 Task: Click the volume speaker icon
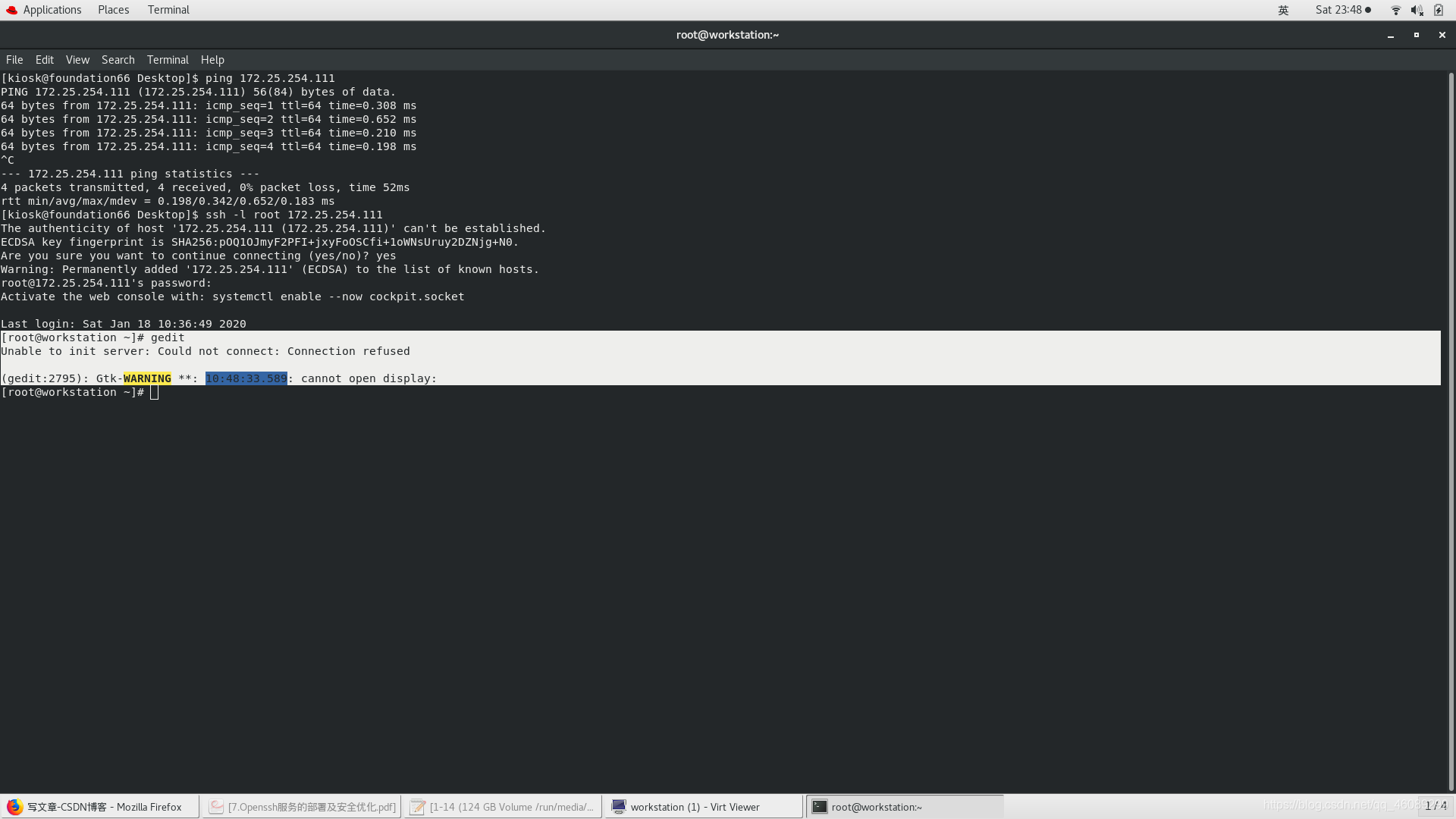1417,10
